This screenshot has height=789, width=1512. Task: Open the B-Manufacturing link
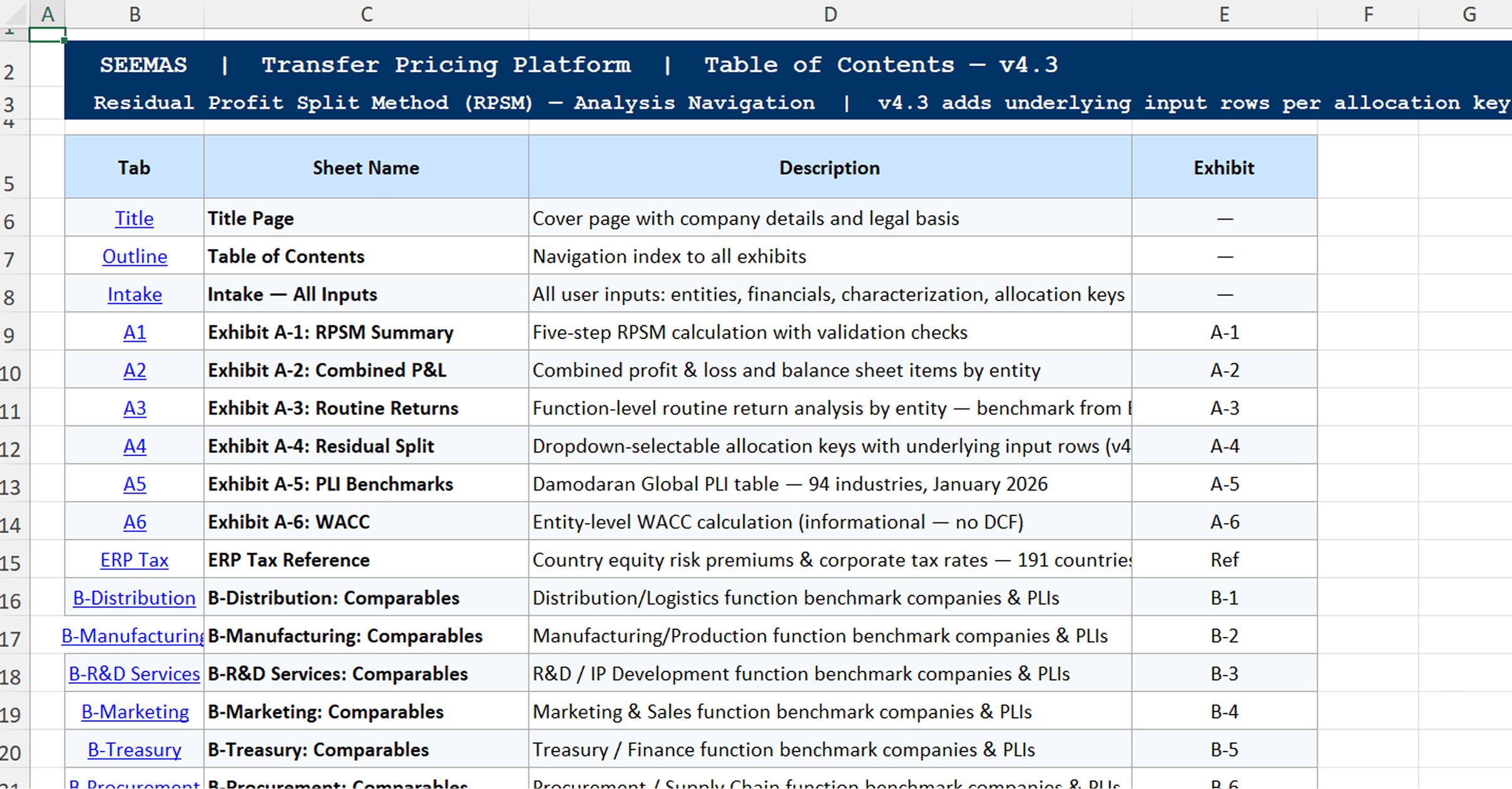tap(133, 636)
